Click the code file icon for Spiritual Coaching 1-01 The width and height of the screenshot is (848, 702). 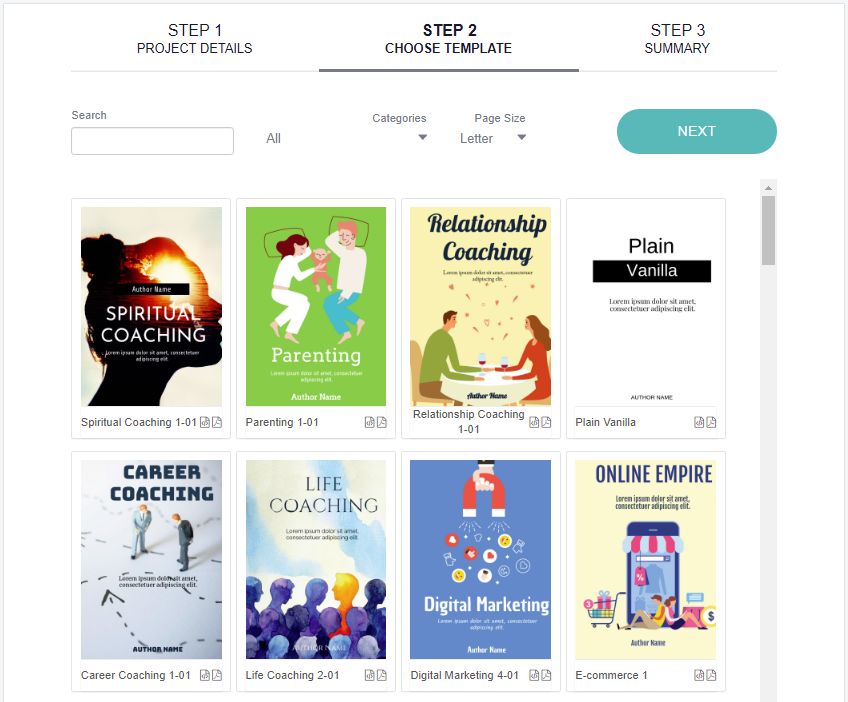(x=205, y=422)
